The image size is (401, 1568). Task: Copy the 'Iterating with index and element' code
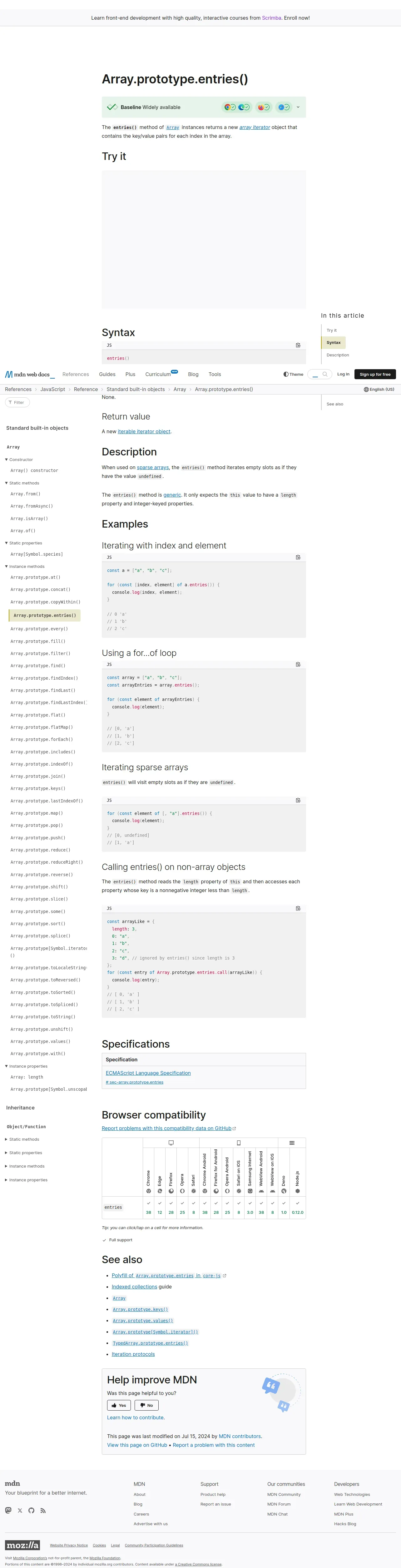[298, 558]
